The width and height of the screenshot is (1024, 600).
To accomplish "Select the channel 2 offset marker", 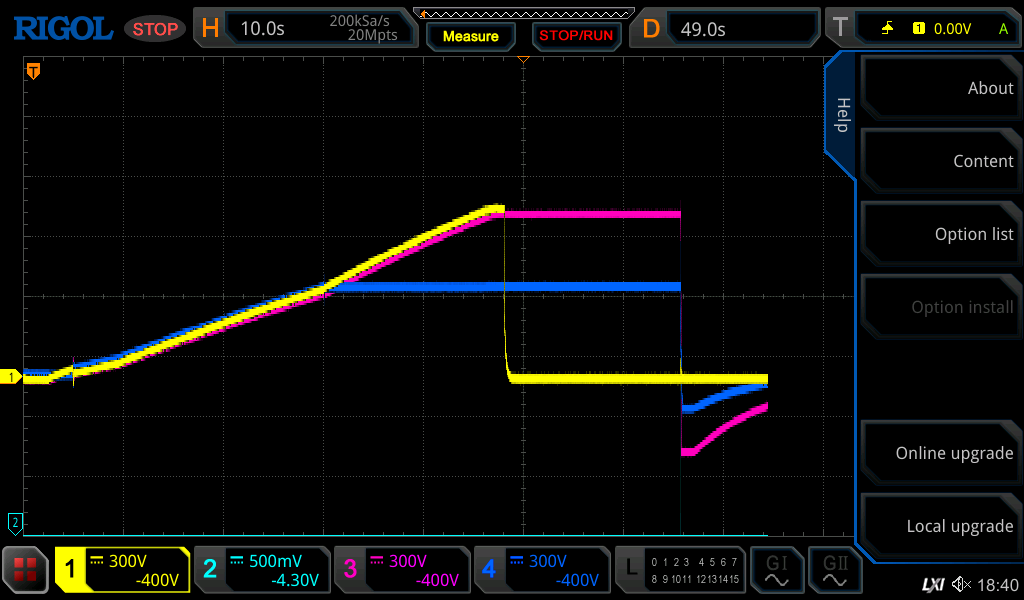I will (x=15, y=521).
